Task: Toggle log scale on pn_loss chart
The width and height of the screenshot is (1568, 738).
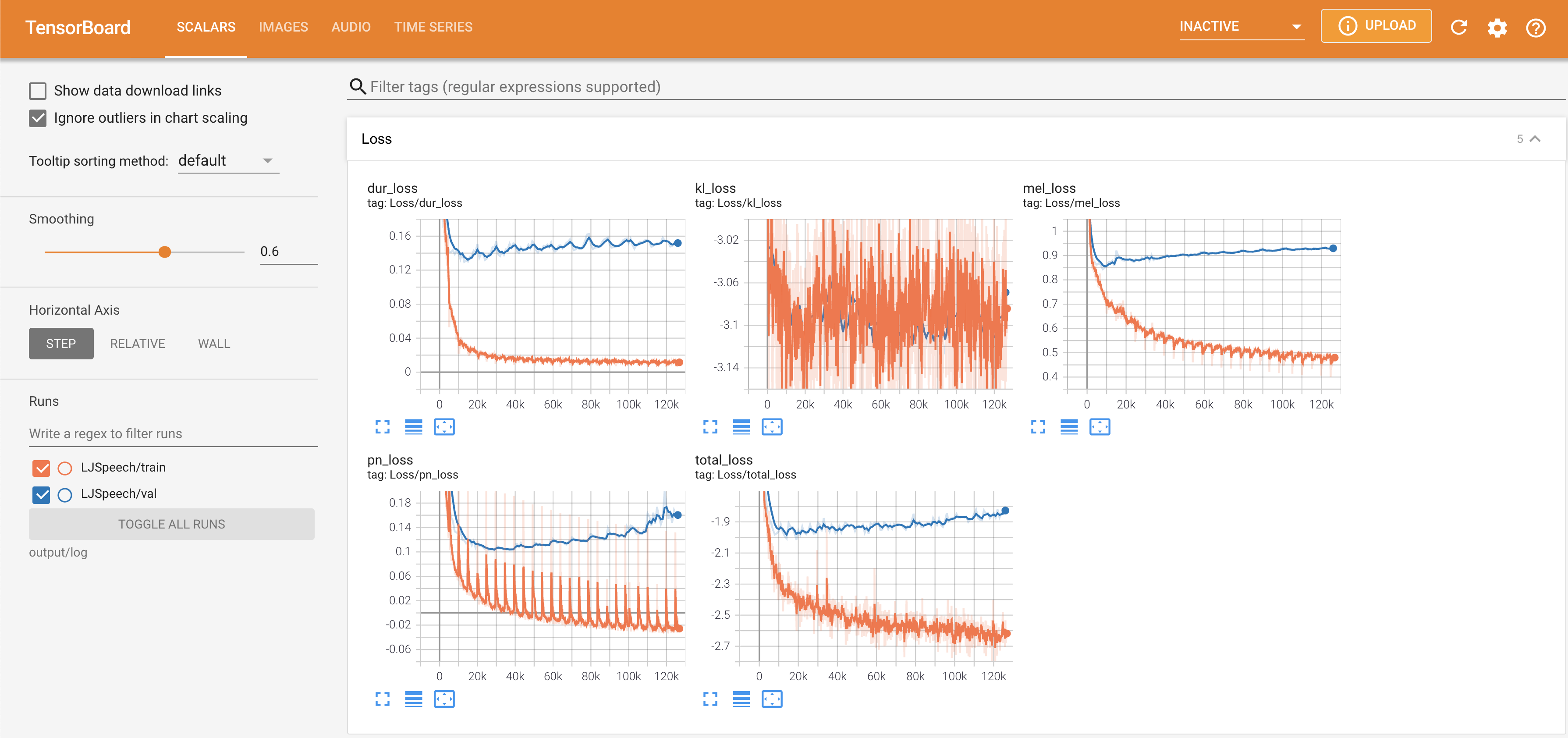Action: 413,699
